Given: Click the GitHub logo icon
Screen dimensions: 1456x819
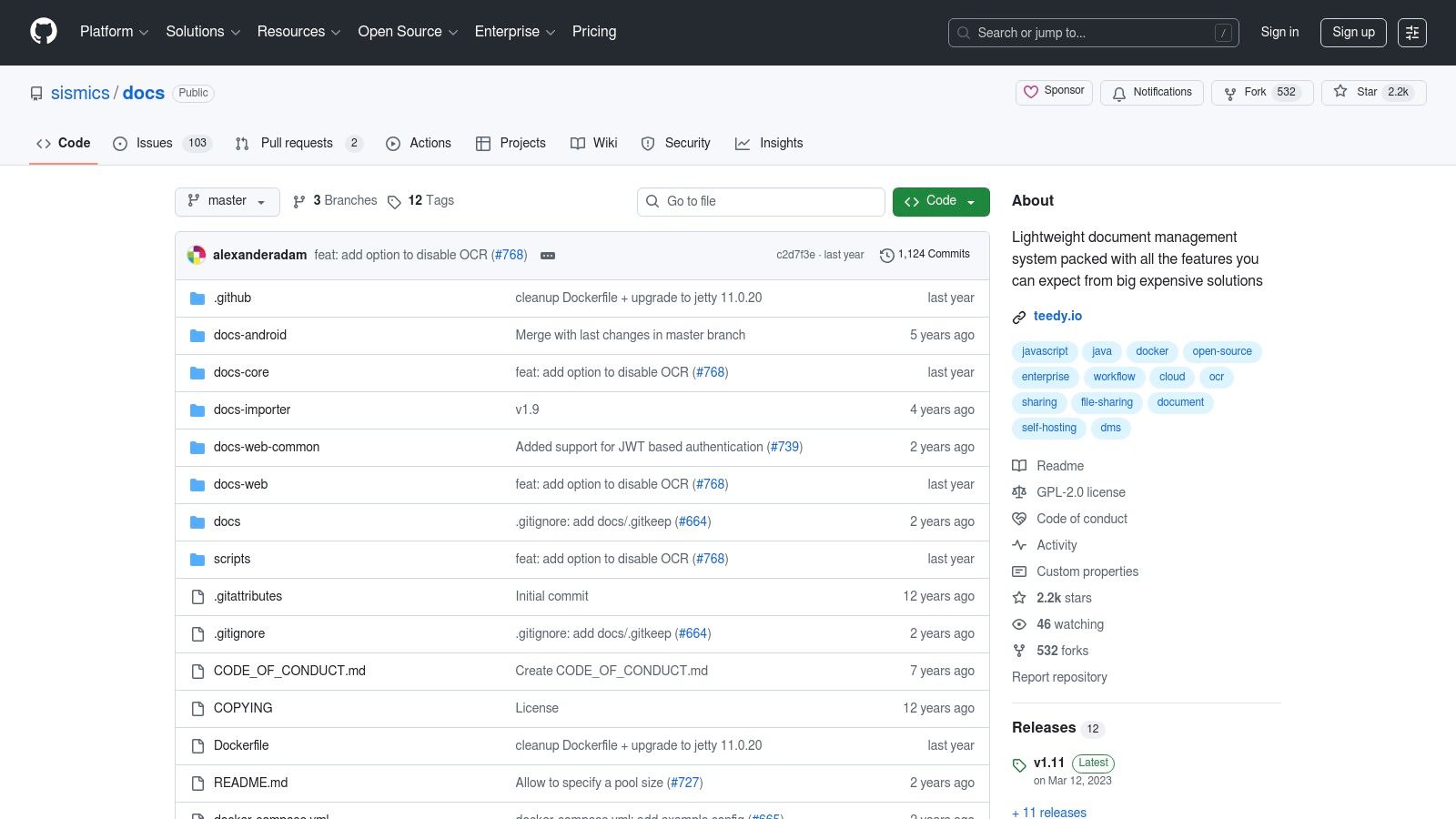Looking at the screenshot, I should click(44, 32).
